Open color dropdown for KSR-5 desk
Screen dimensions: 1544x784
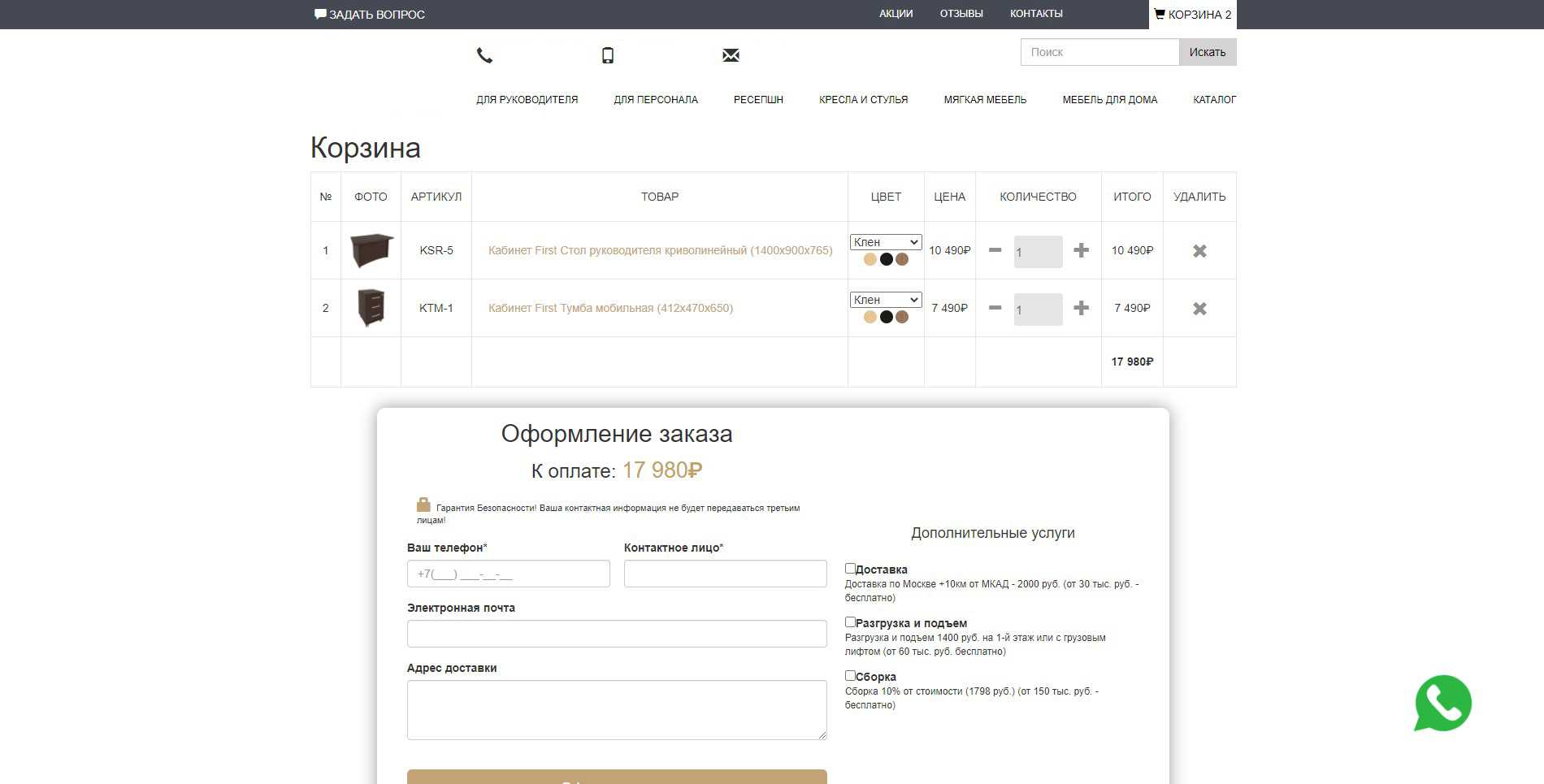(x=886, y=242)
